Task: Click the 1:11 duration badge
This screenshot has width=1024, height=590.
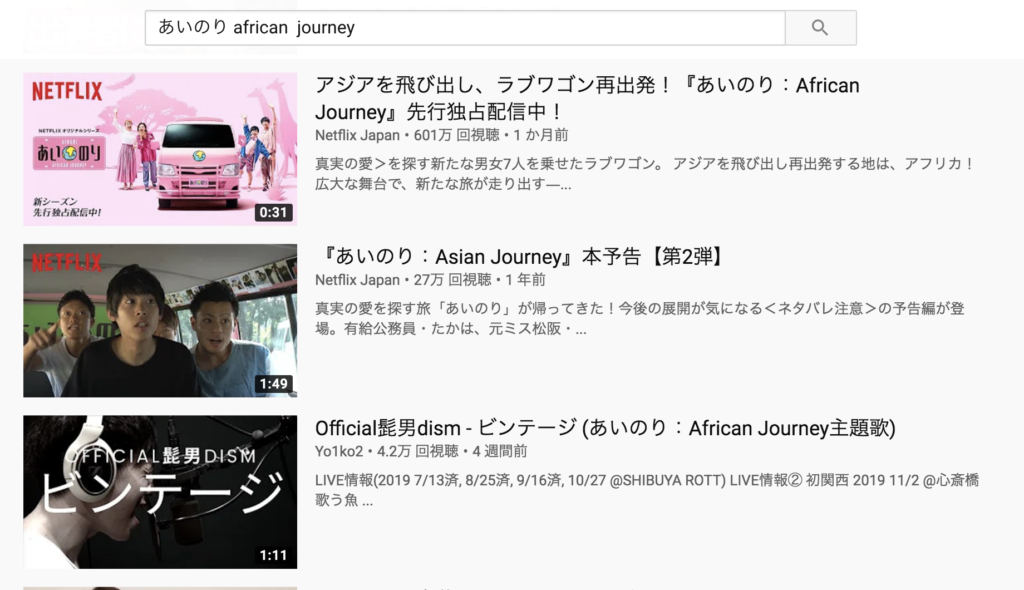Action: tap(273, 555)
